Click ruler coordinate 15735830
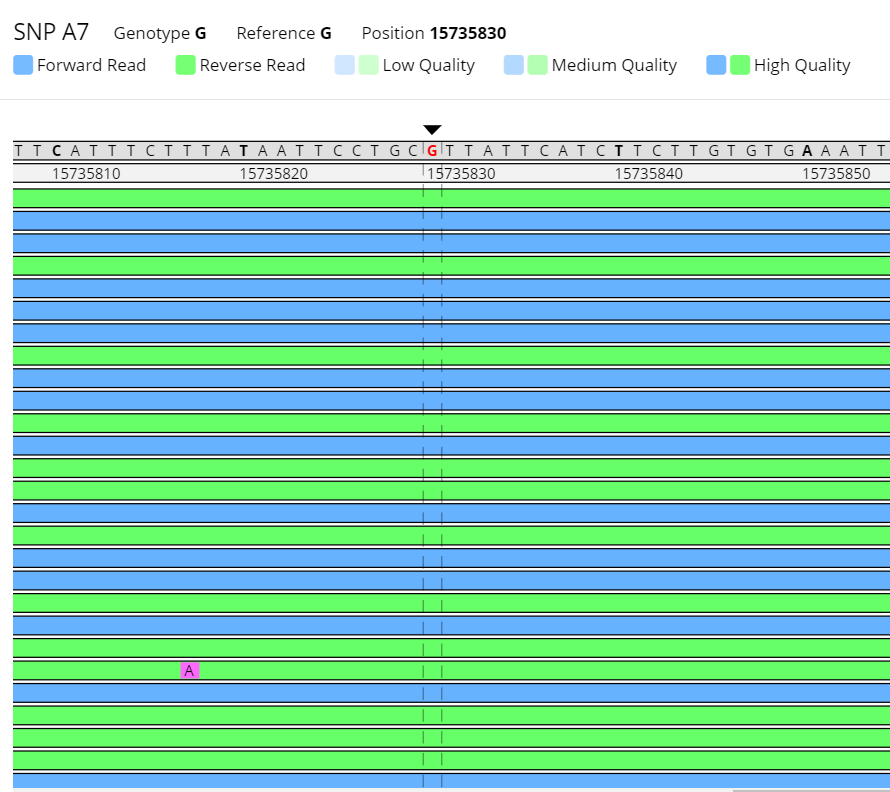 tap(461, 174)
